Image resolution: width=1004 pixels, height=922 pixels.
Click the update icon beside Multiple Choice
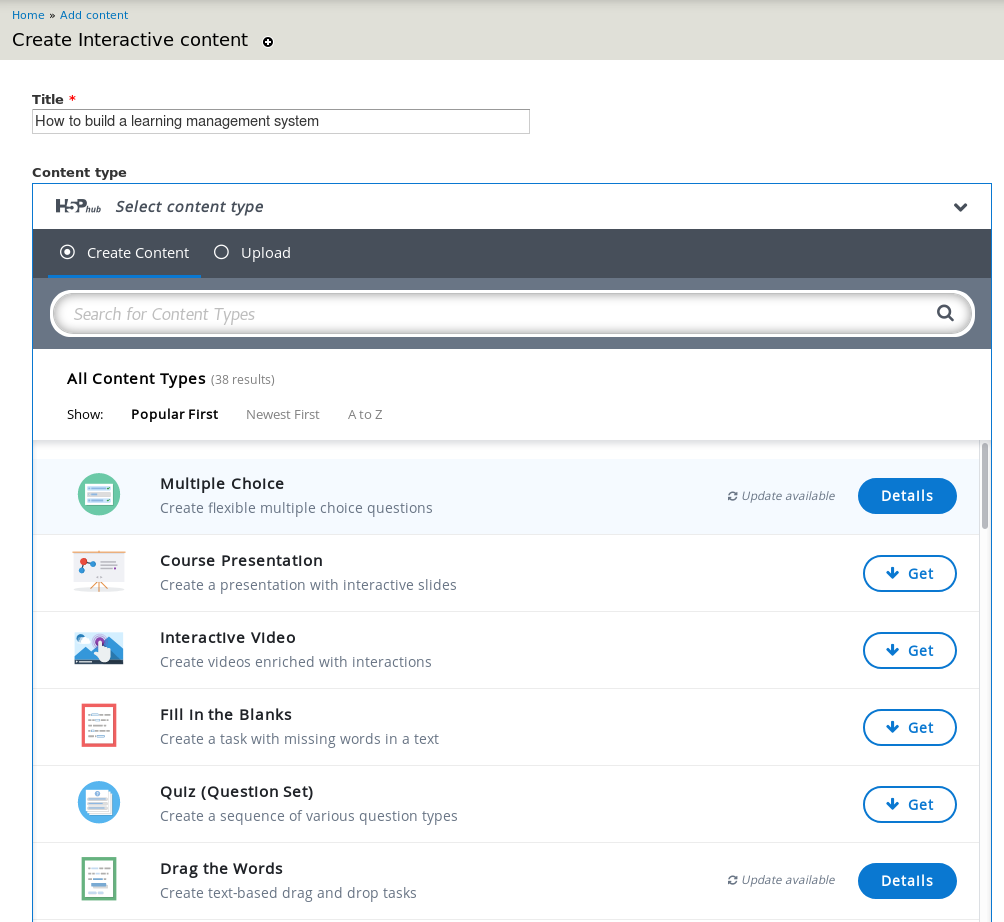[731, 495]
